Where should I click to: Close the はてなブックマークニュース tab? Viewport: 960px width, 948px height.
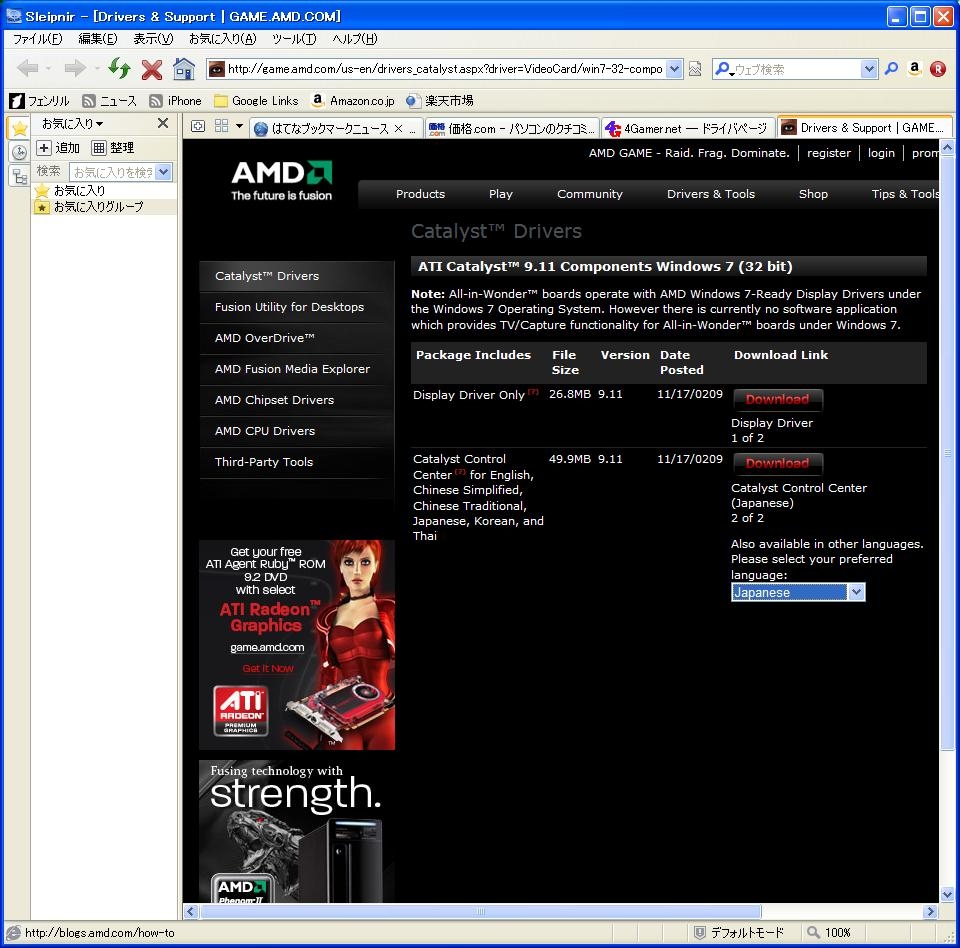(399, 128)
